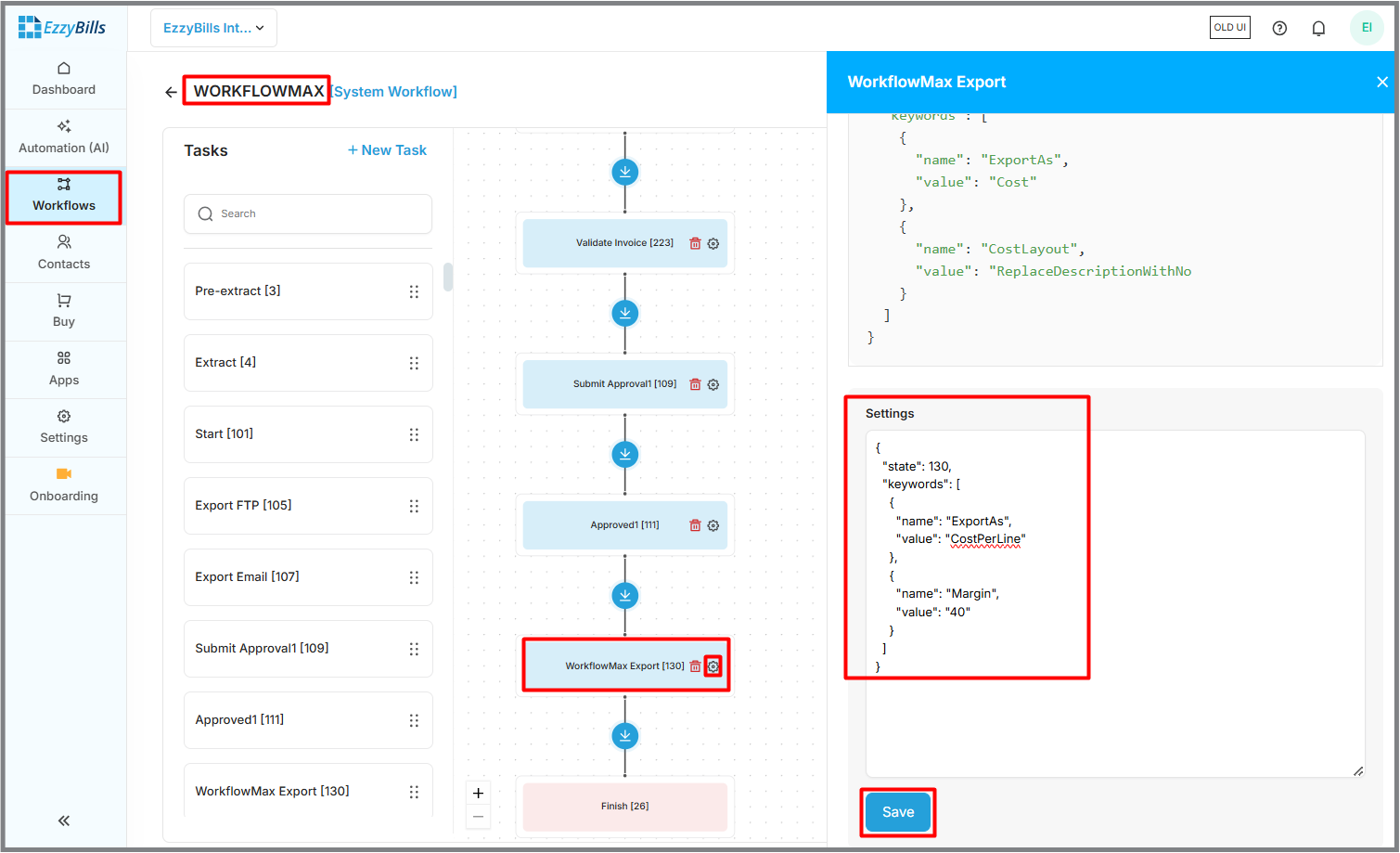Click the System Workflow link
The height and width of the screenshot is (853, 1400).
tap(394, 92)
